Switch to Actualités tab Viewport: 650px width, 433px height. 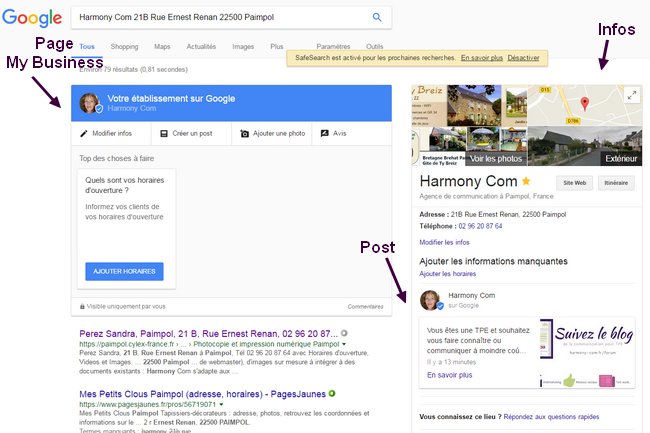pyautogui.click(x=201, y=46)
